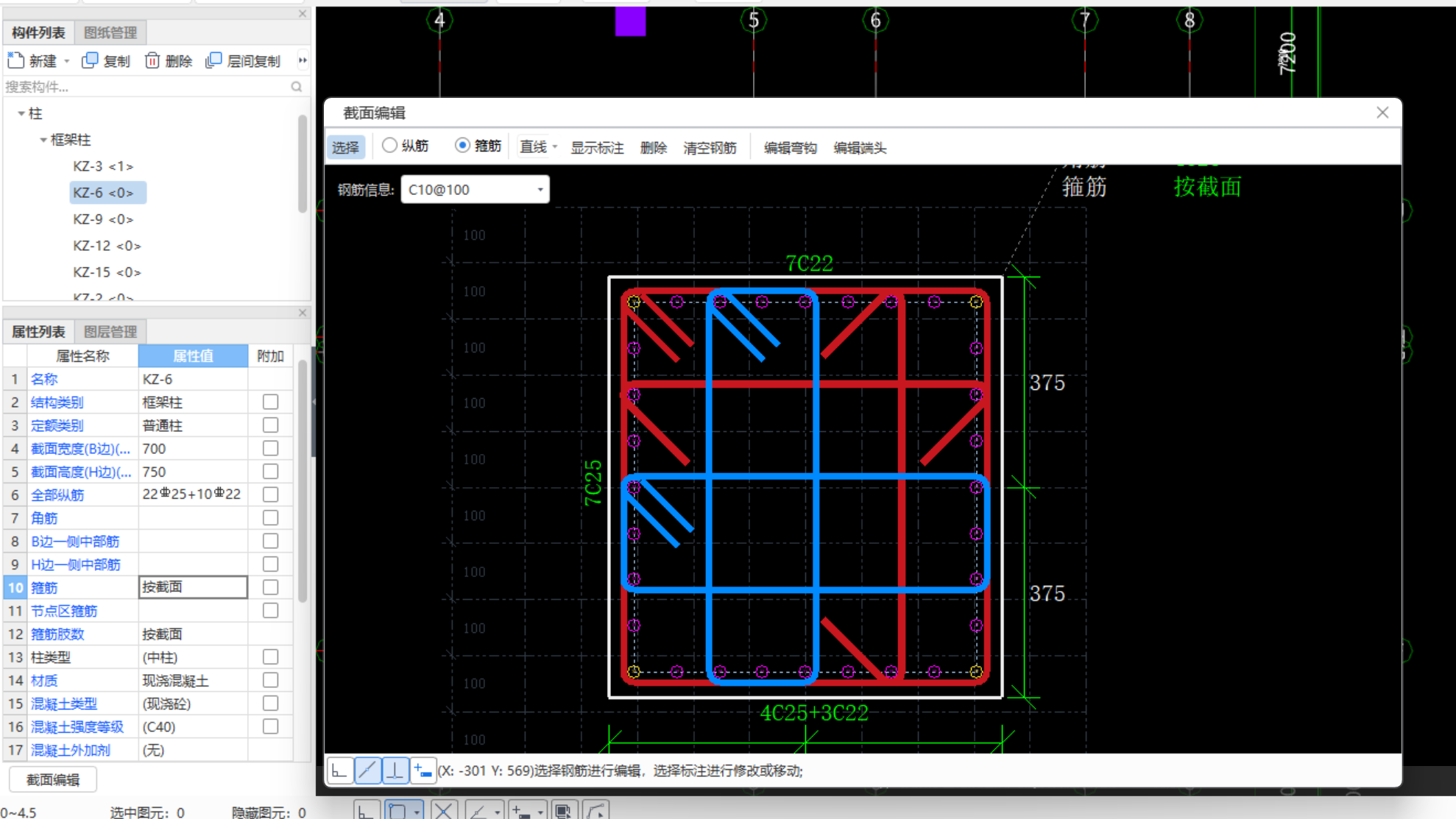This screenshot has height=819, width=1456.
Task: Collapse the 柱 tree node
Action: (21, 113)
